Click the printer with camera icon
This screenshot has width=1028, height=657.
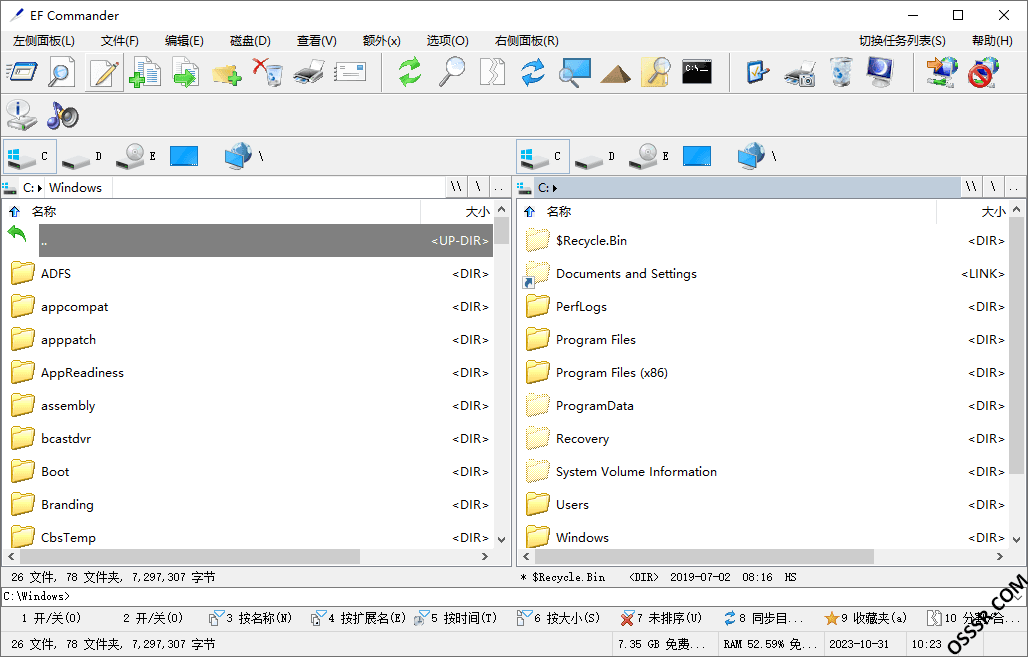click(x=800, y=73)
